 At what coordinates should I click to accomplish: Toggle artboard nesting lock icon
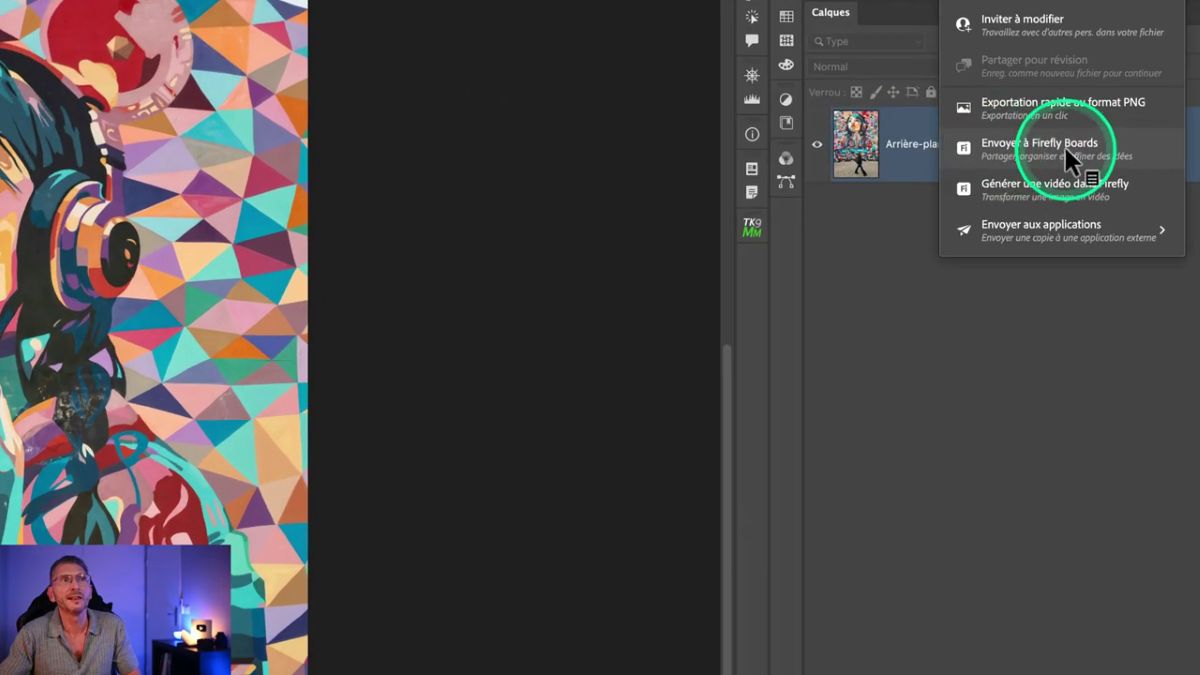tap(913, 92)
